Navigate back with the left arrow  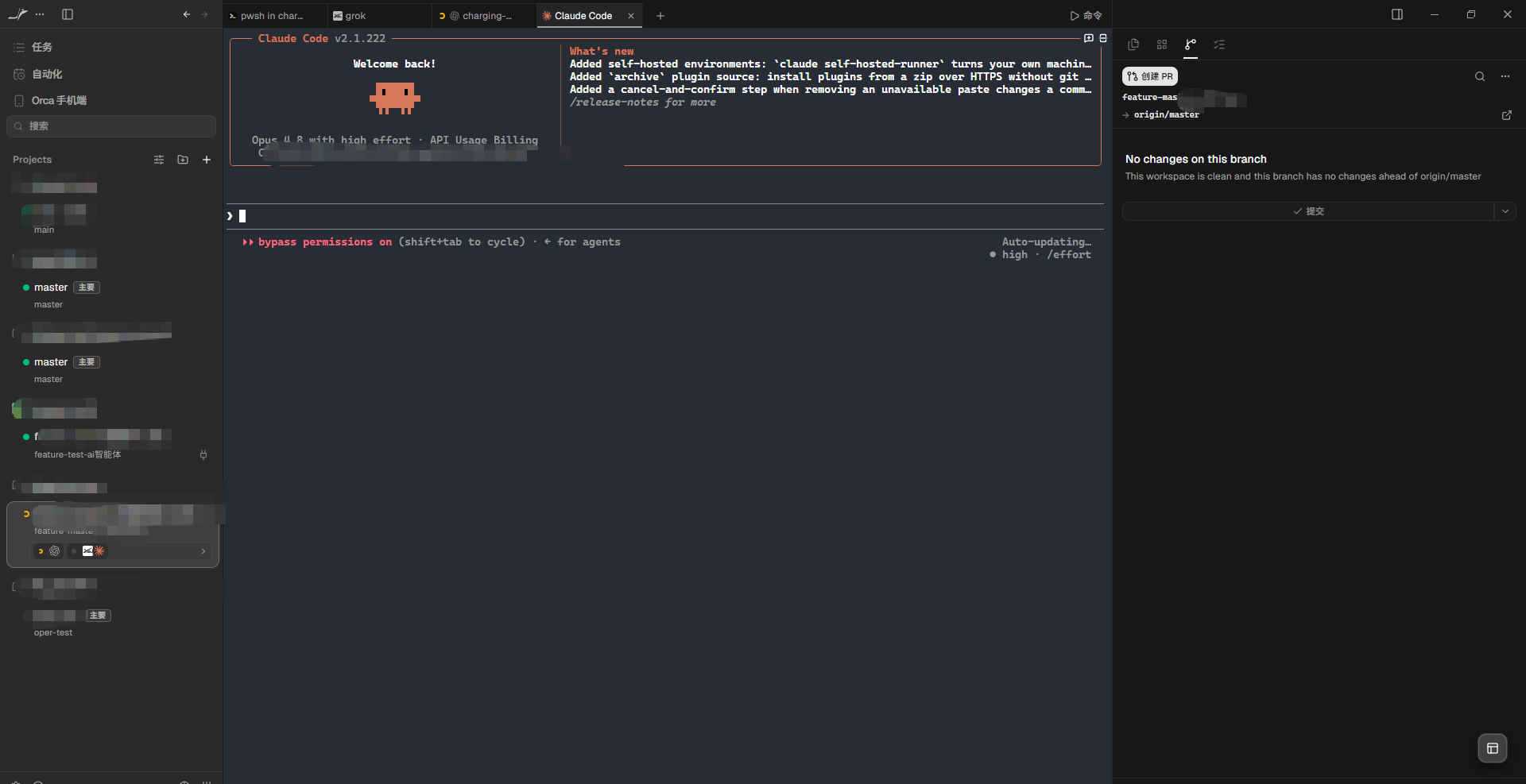point(186,14)
